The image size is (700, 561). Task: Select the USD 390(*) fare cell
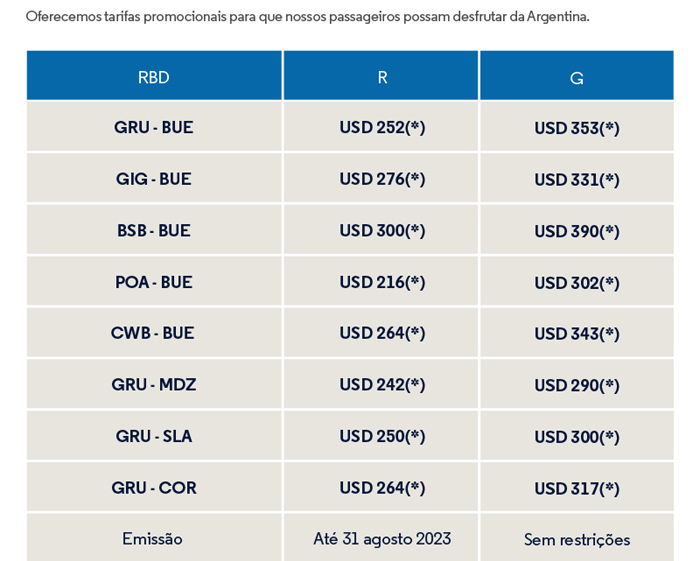(x=577, y=230)
